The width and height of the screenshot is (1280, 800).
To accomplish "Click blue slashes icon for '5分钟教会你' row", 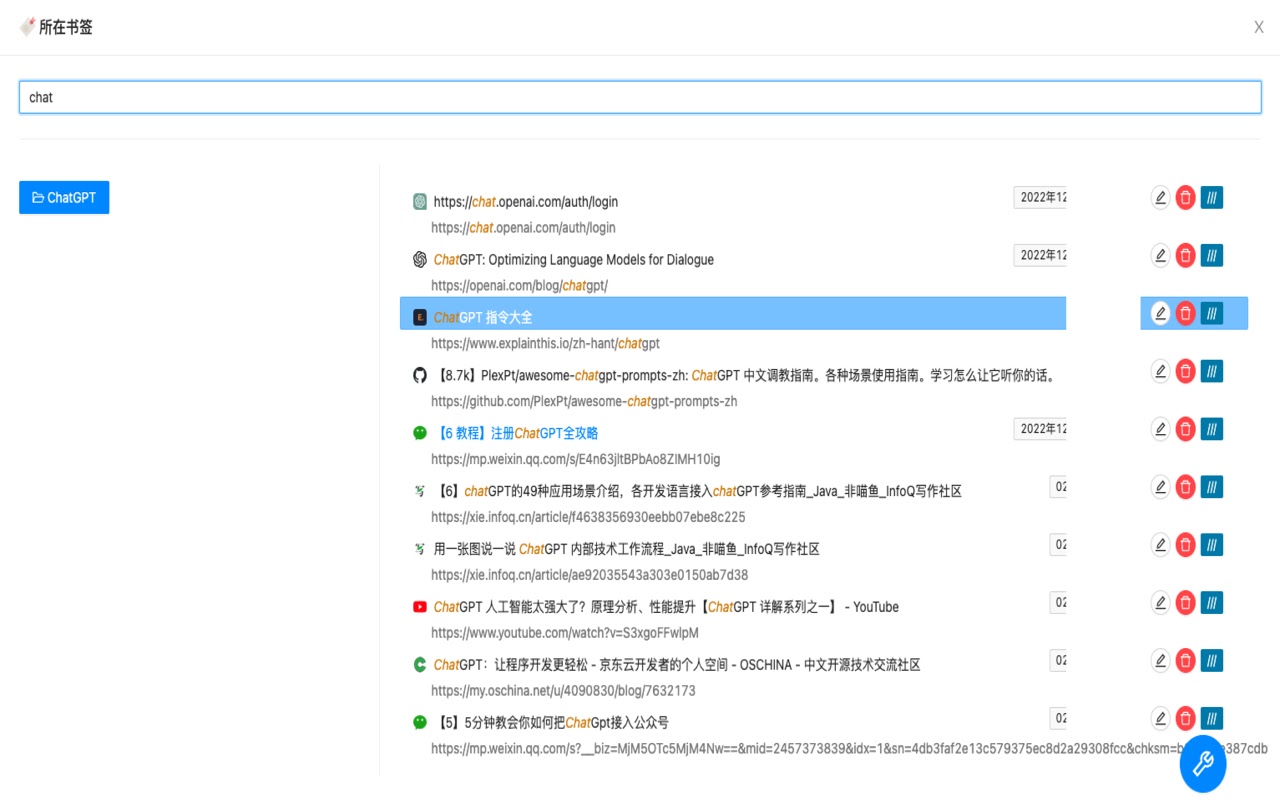I will [1212, 720].
